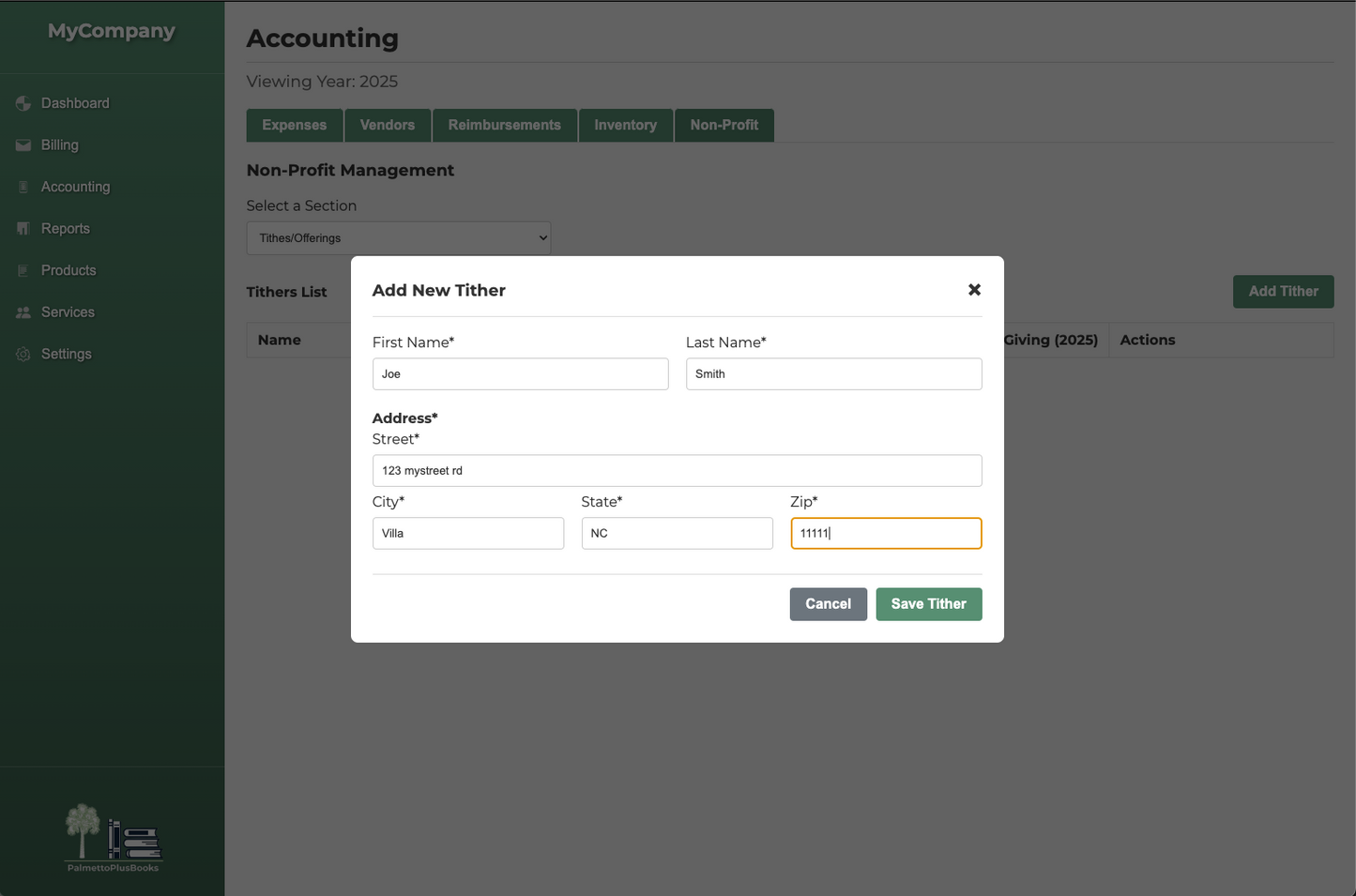Click the Reports sidebar icon
1356x896 pixels.
click(23, 229)
